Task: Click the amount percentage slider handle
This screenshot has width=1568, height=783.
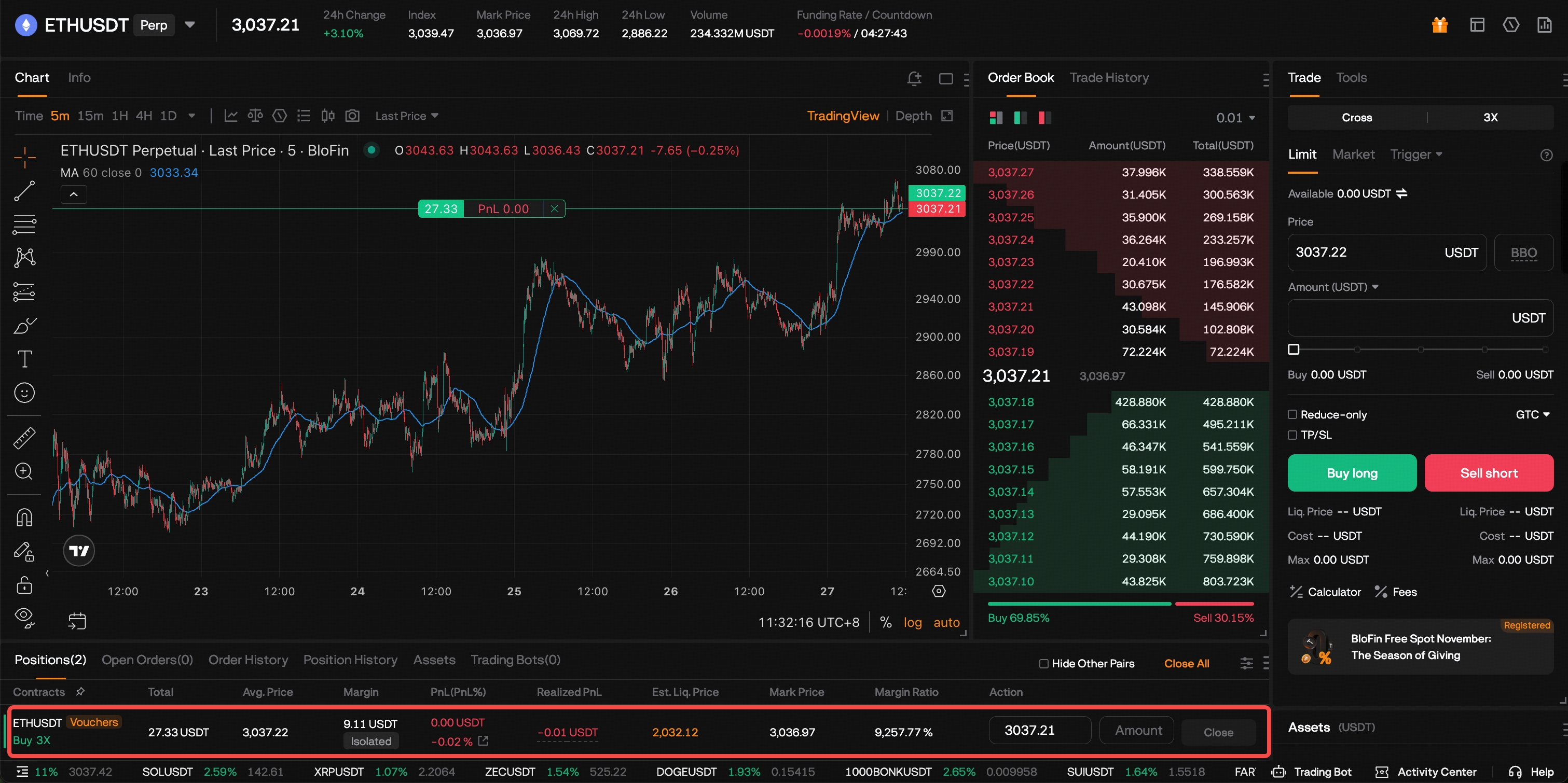Action: (x=1294, y=349)
